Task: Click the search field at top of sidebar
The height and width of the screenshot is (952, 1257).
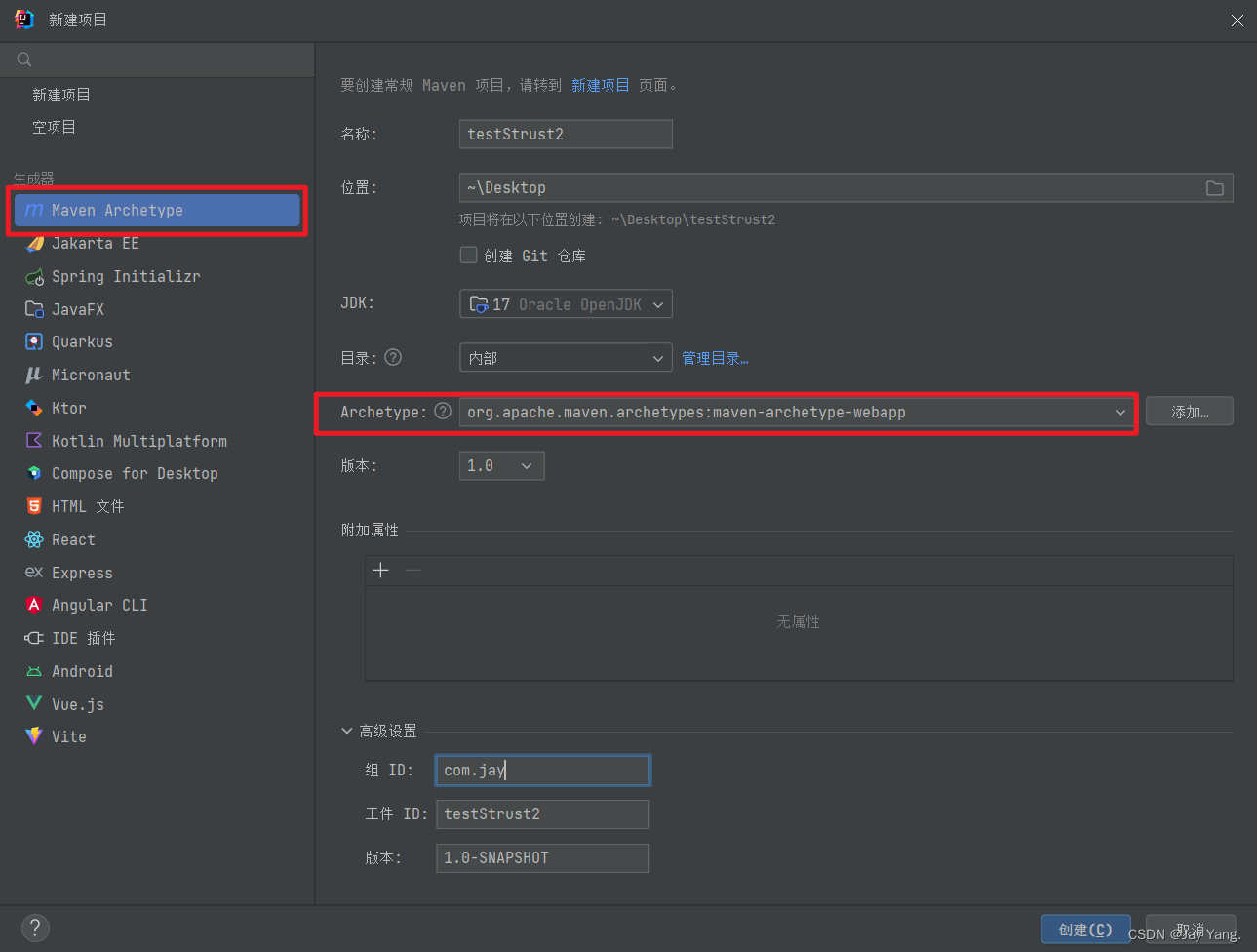Action: pyautogui.click(x=157, y=59)
